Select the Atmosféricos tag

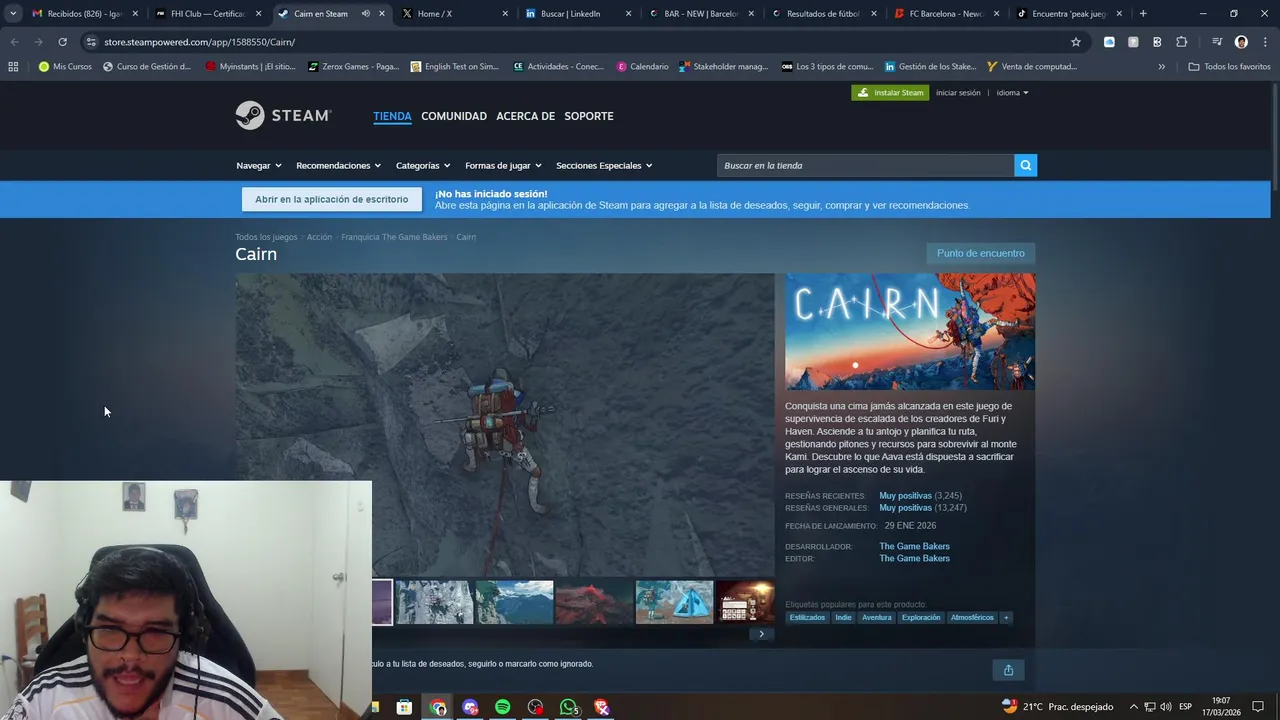[x=972, y=618]
